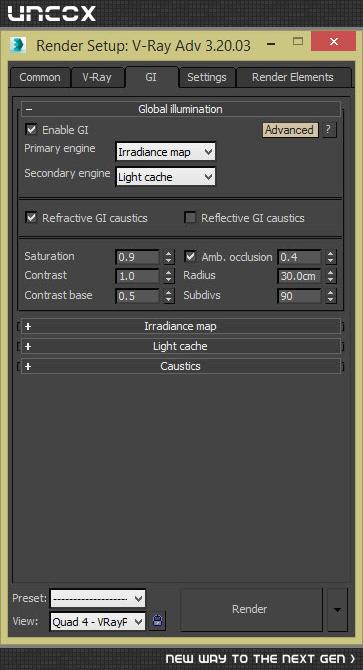Image resolution: width=363 pixels, height=670 pixels.
Task: Close the Render Setup window
Action: 334,41
